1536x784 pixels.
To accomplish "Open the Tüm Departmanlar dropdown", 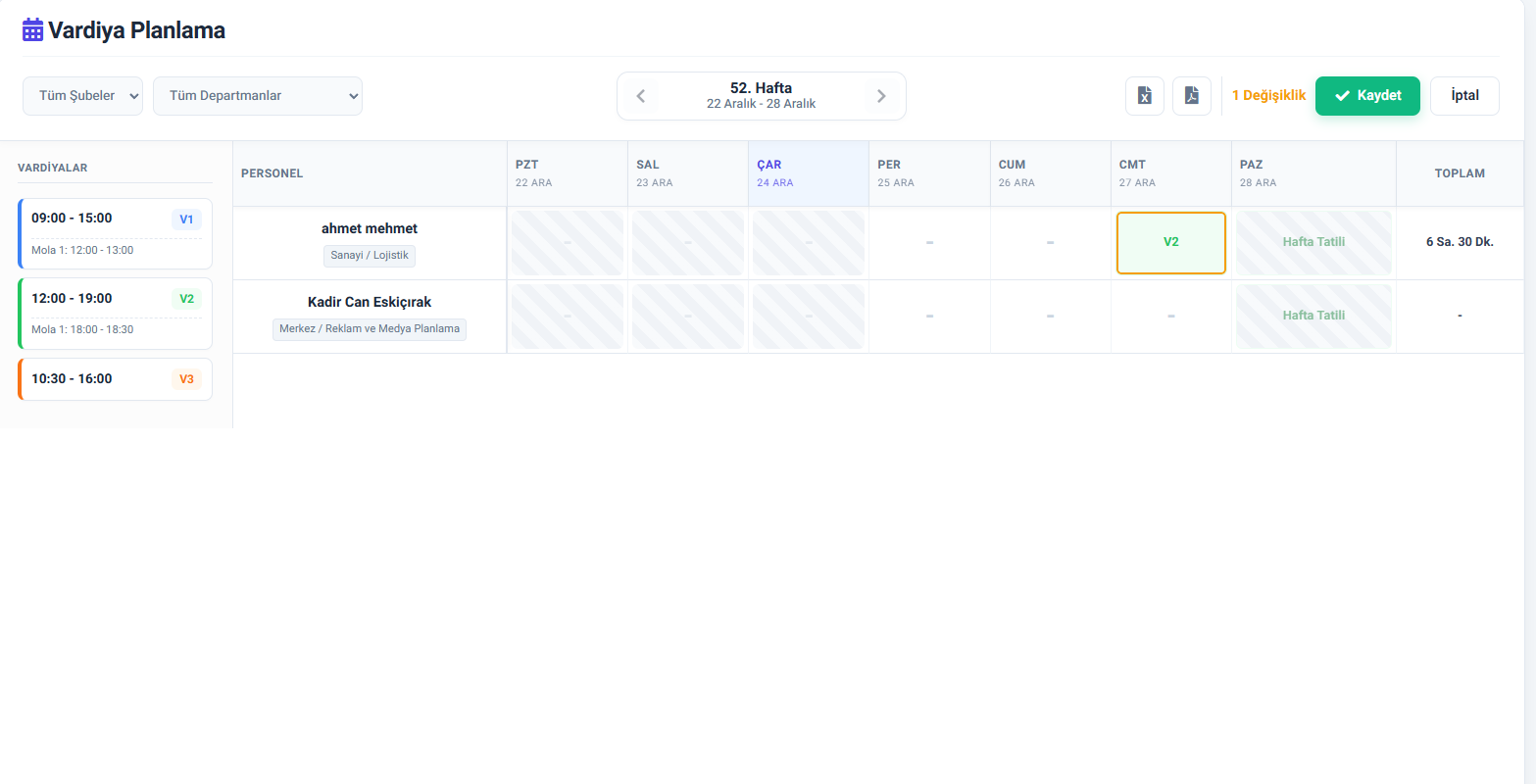I will click(258, 96).
